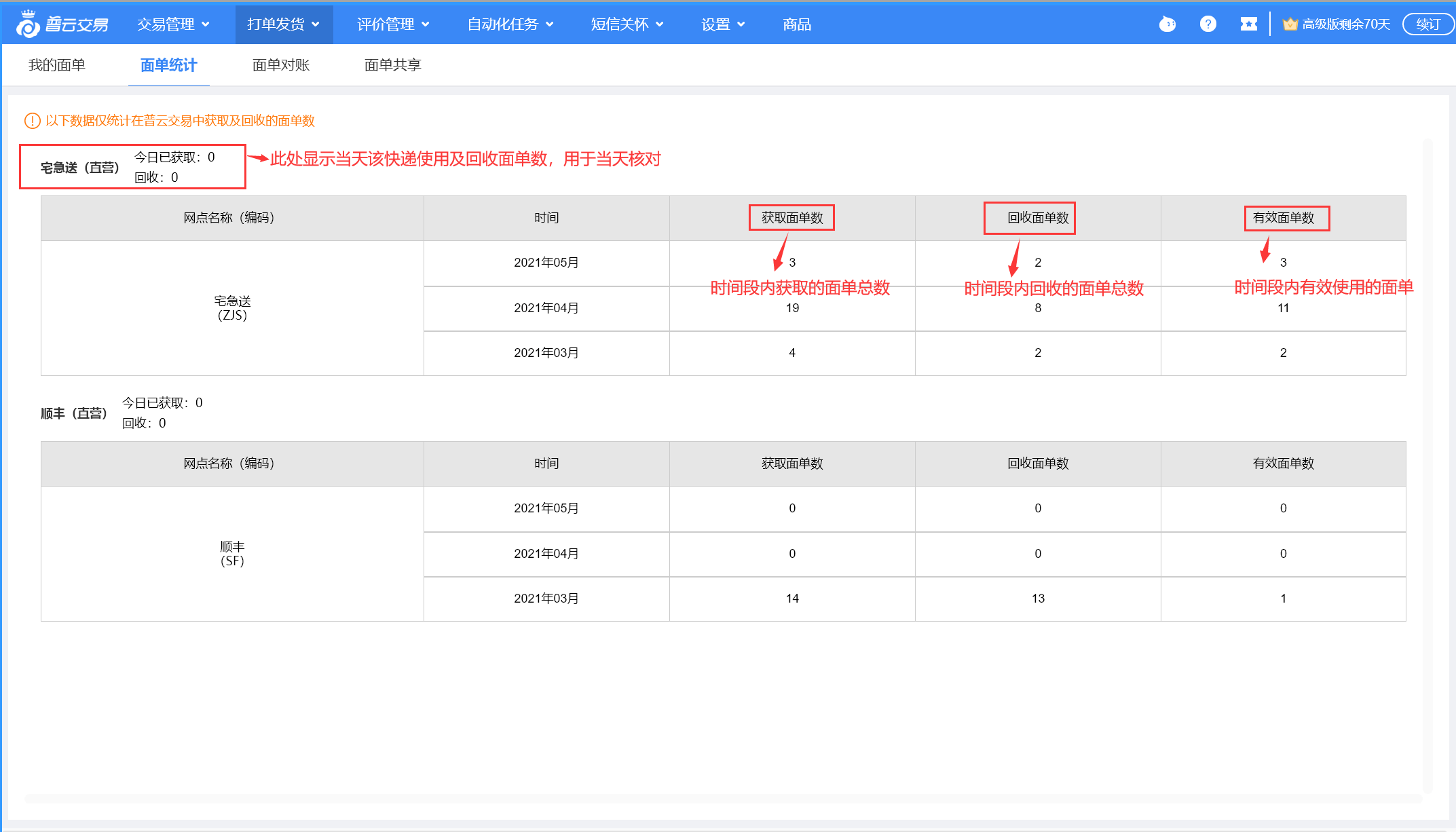Expand the 交易管理 dropdown menu
The width and height of the screenshot is (1456, 832).
coord(173,24)
